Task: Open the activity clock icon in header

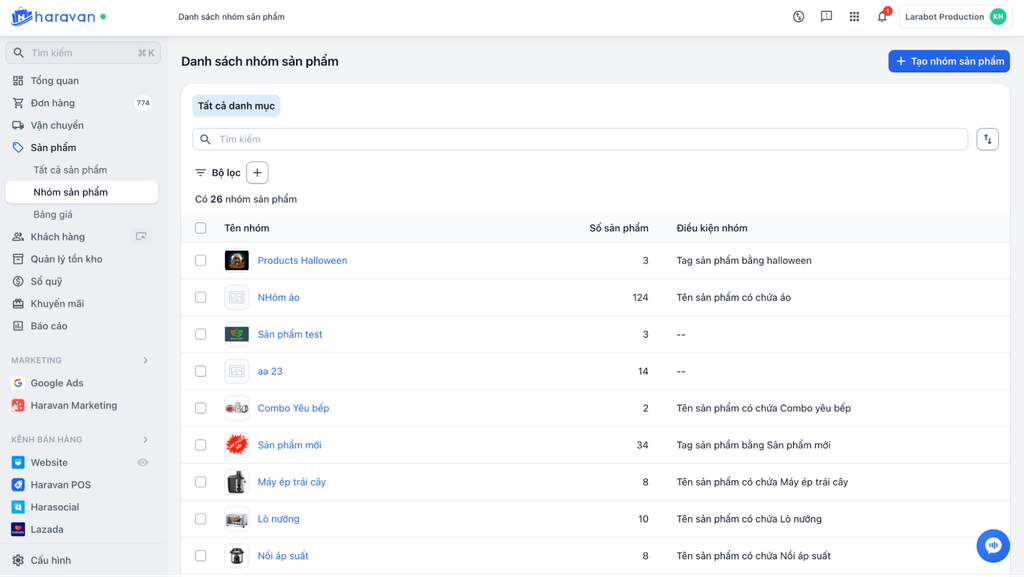Action: point(798,17)
